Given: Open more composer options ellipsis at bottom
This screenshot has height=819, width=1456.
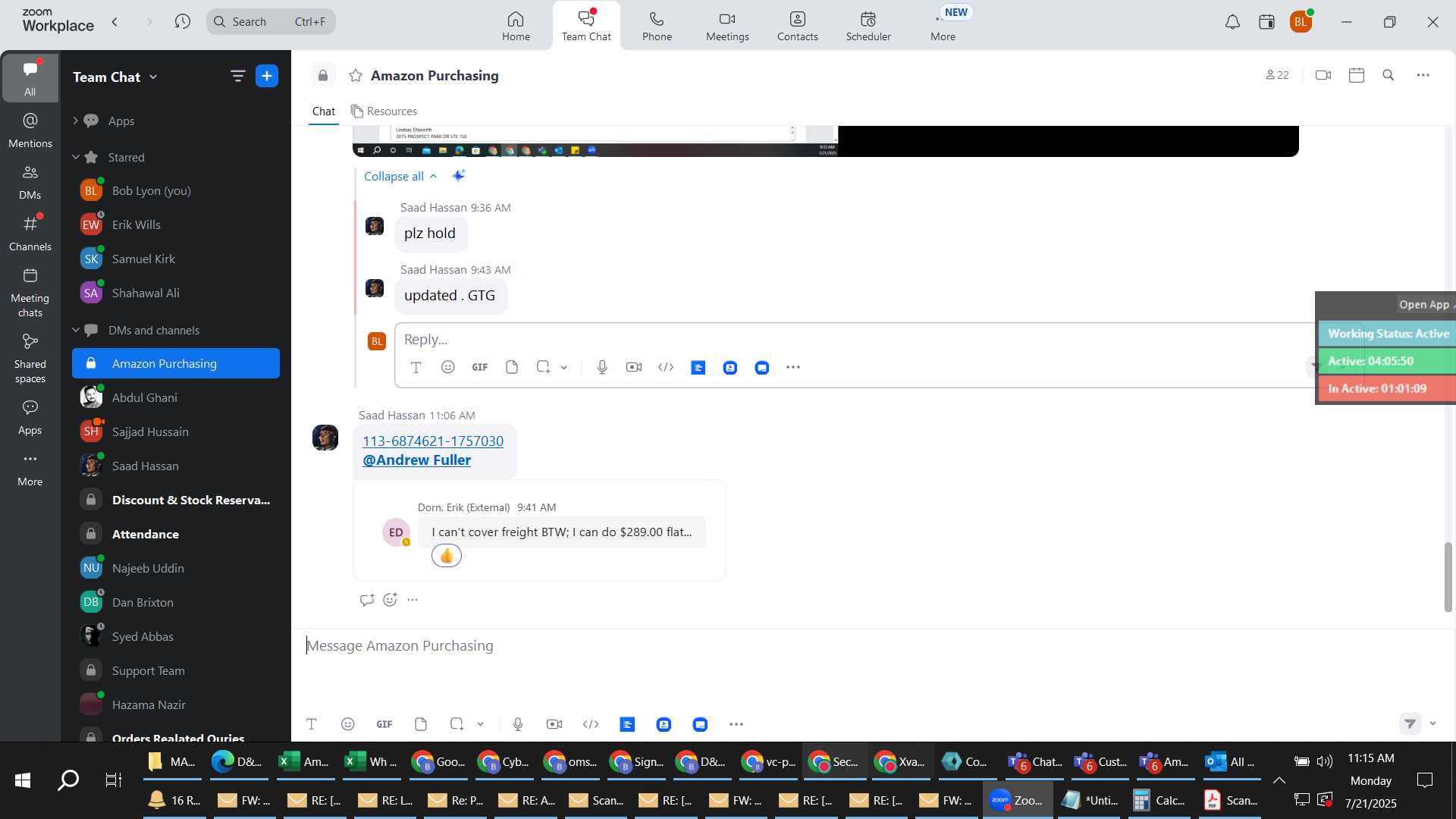Looking at the screenshot, I should click(x=736, y=724).
